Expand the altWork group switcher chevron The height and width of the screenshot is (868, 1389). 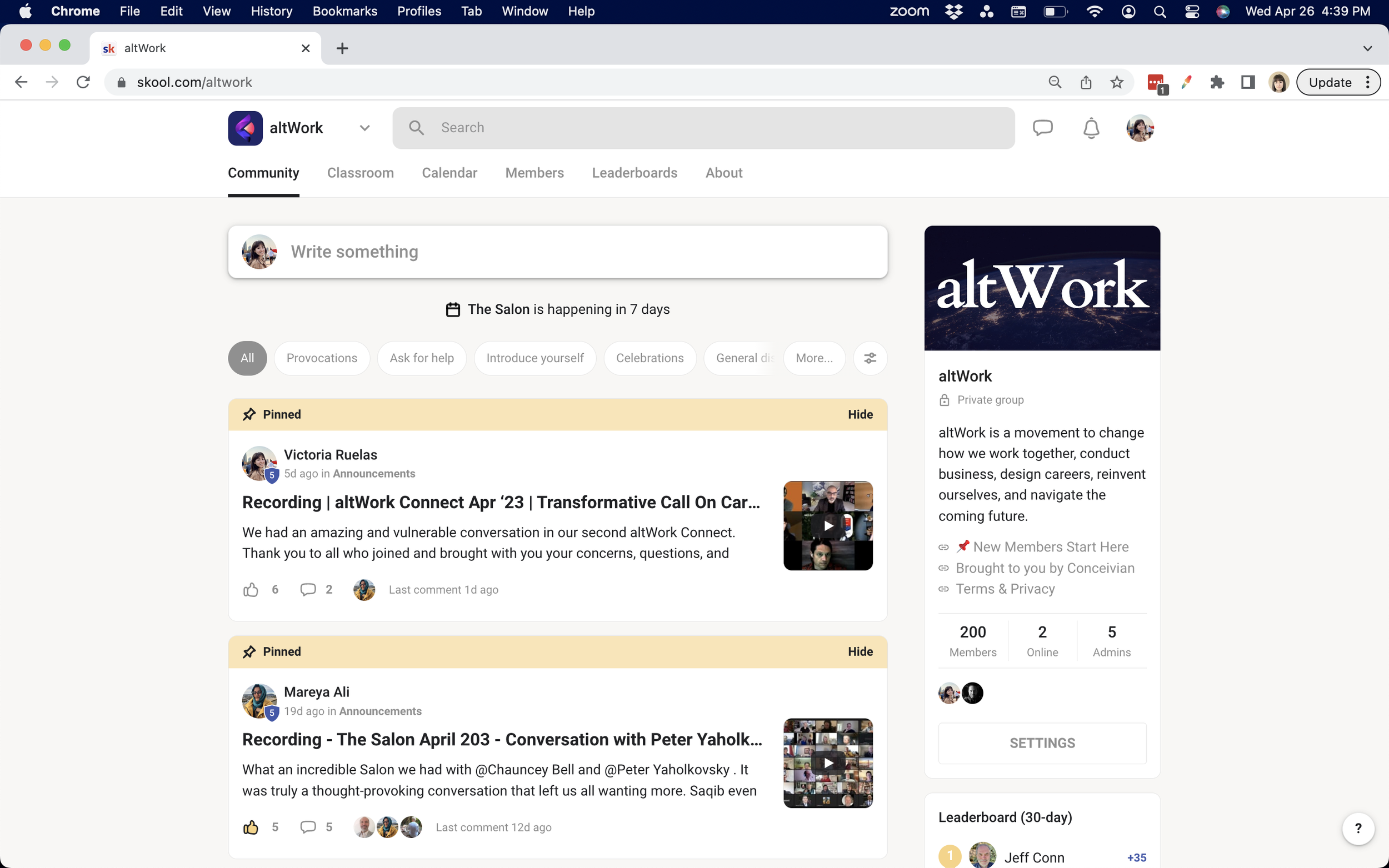tap(364, 127)
